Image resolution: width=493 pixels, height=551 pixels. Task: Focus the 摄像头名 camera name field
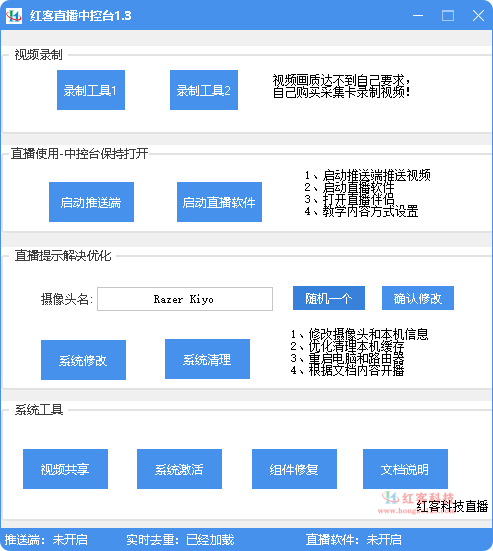(x=185, y=299)
